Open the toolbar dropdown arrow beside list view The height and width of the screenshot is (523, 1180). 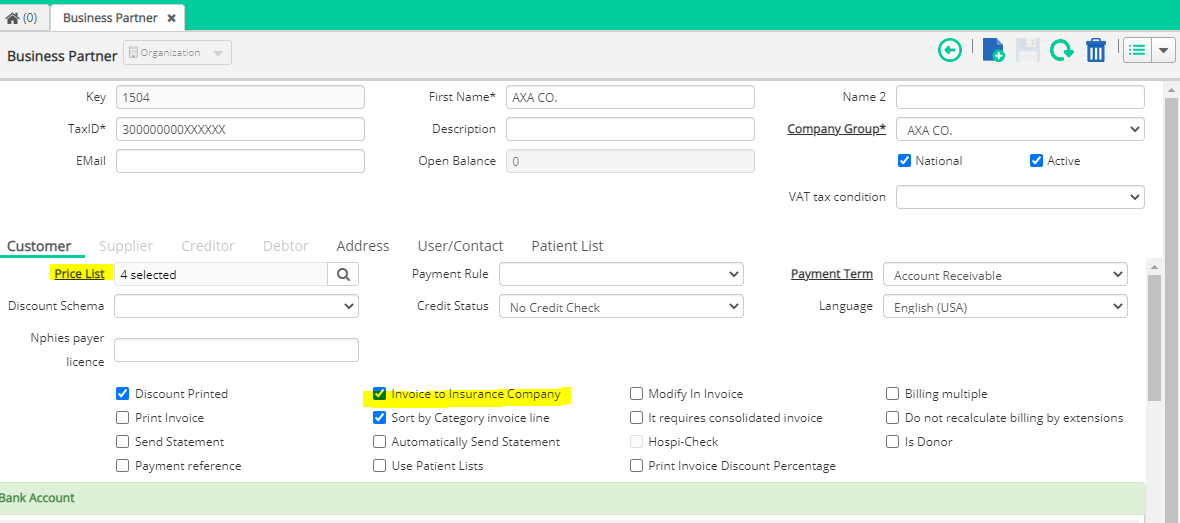pyautogui.click(x=1163, y=51)
